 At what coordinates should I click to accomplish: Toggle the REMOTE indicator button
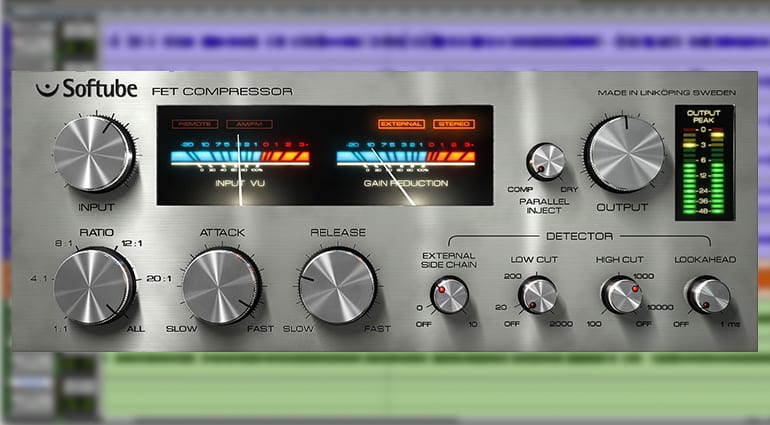click(x=195, y=124)
